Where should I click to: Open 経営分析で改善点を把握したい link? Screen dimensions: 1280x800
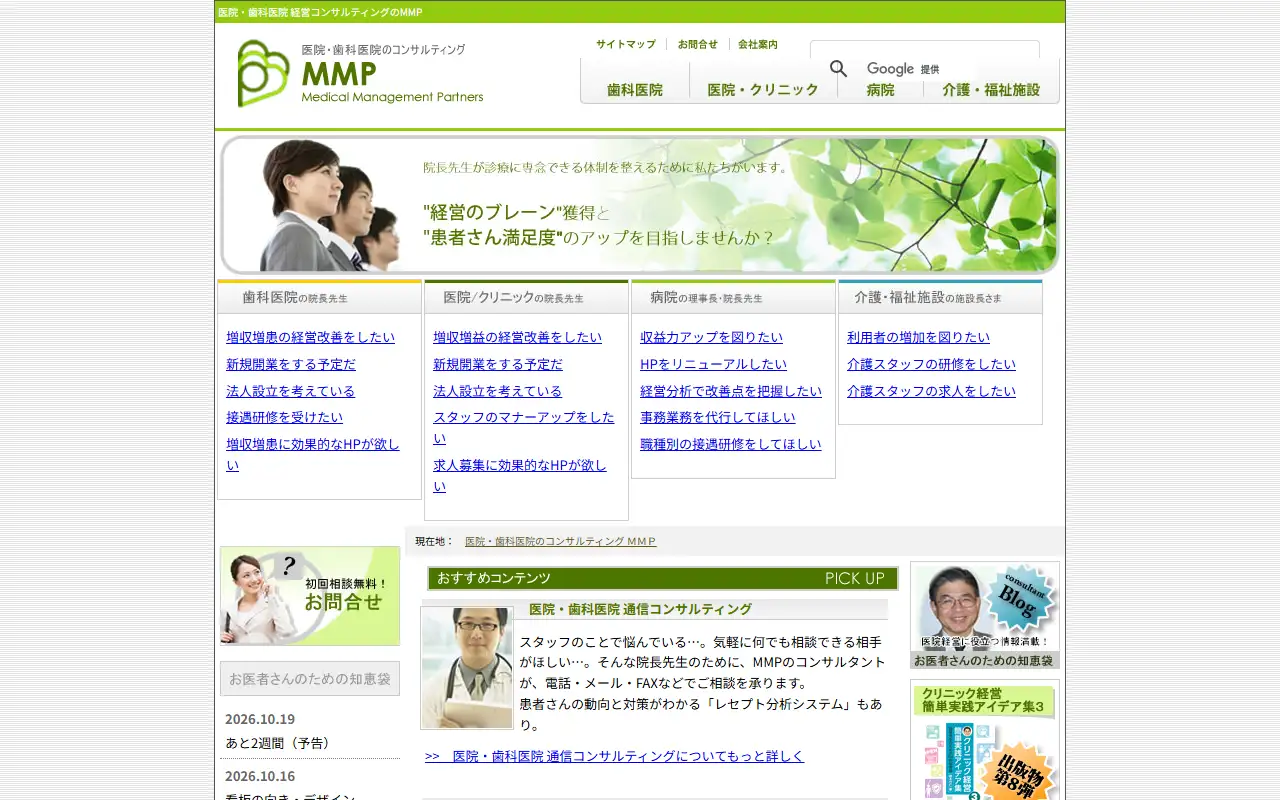point(731,391)
